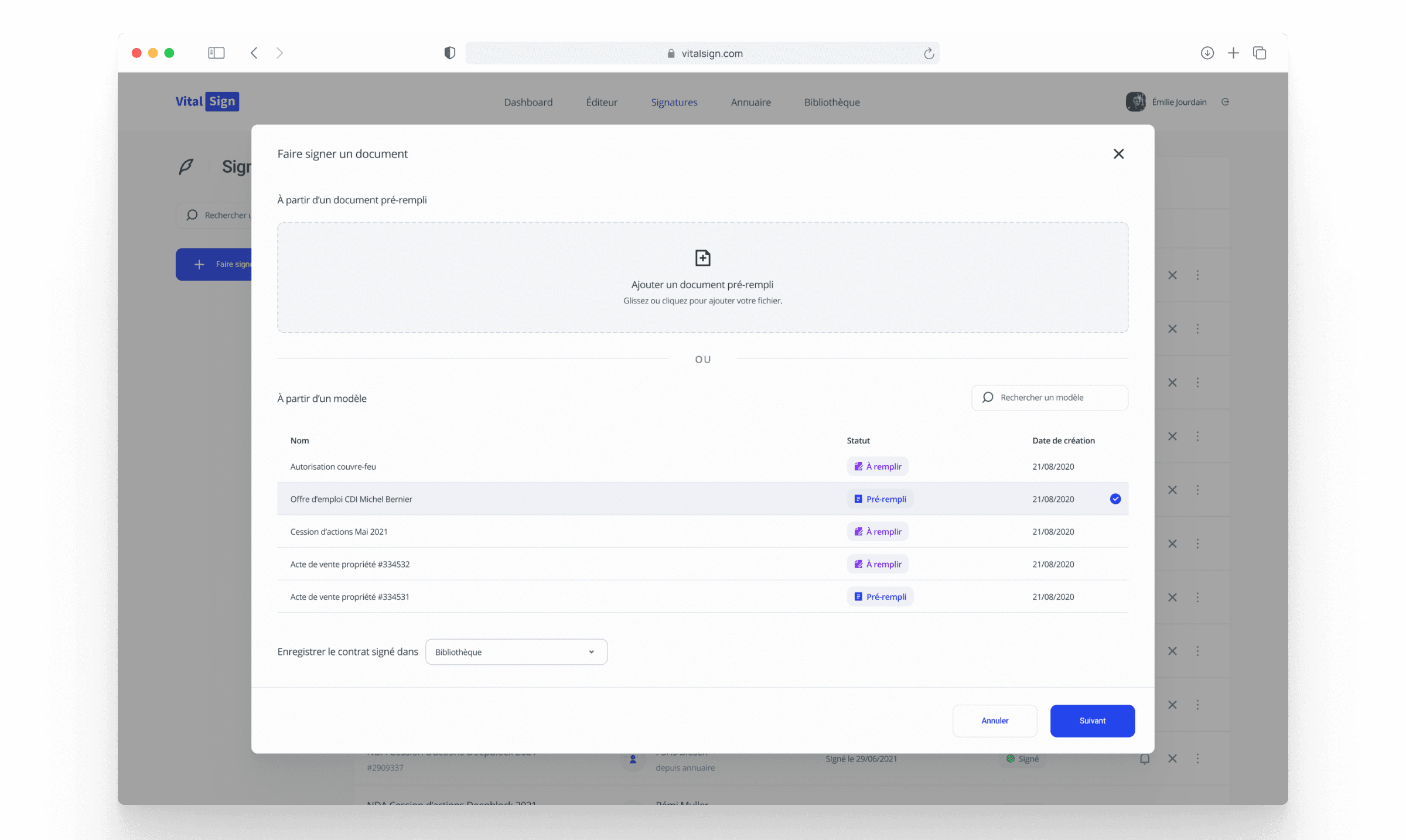Click the À remplir badge for propriété #334532
This screenshot has width=1406, height=840.
pyautogui.click(x=877, y=564)
